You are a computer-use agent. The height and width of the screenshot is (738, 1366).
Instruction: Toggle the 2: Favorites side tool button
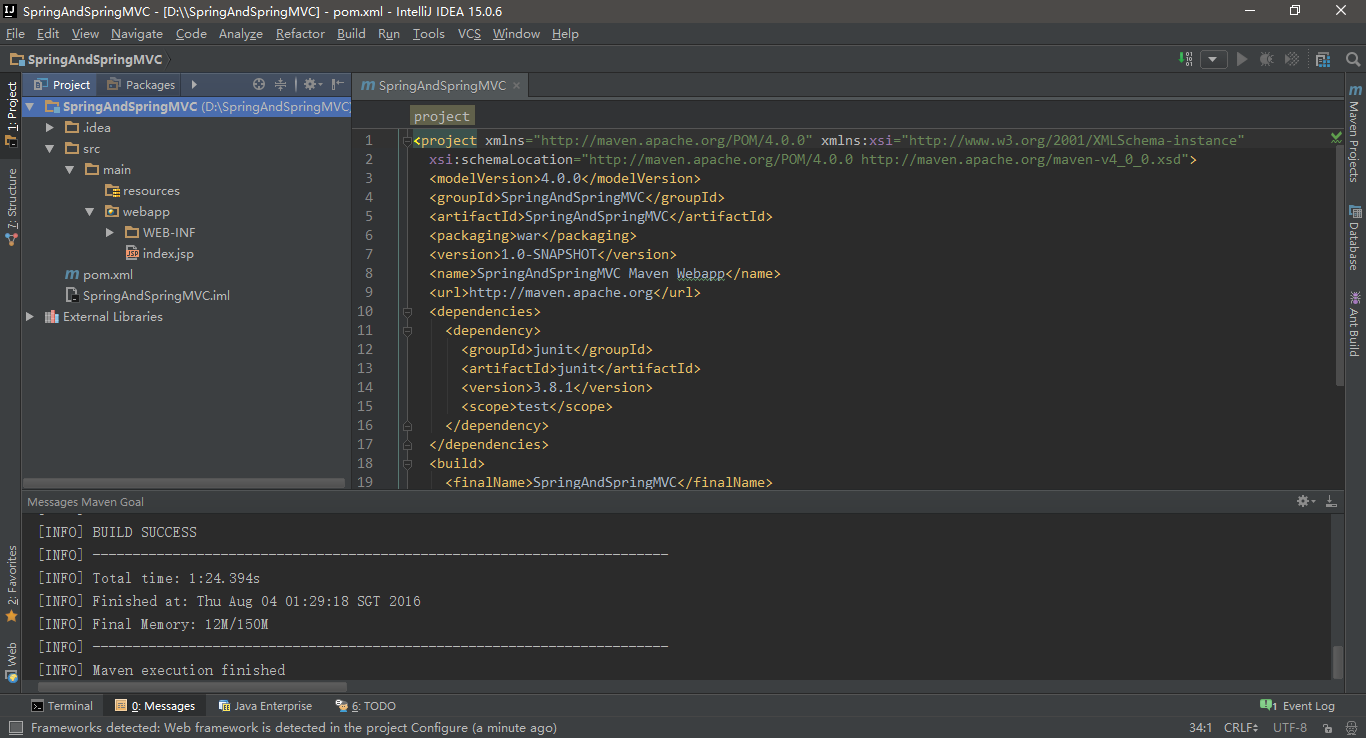[x=11, y=584]
